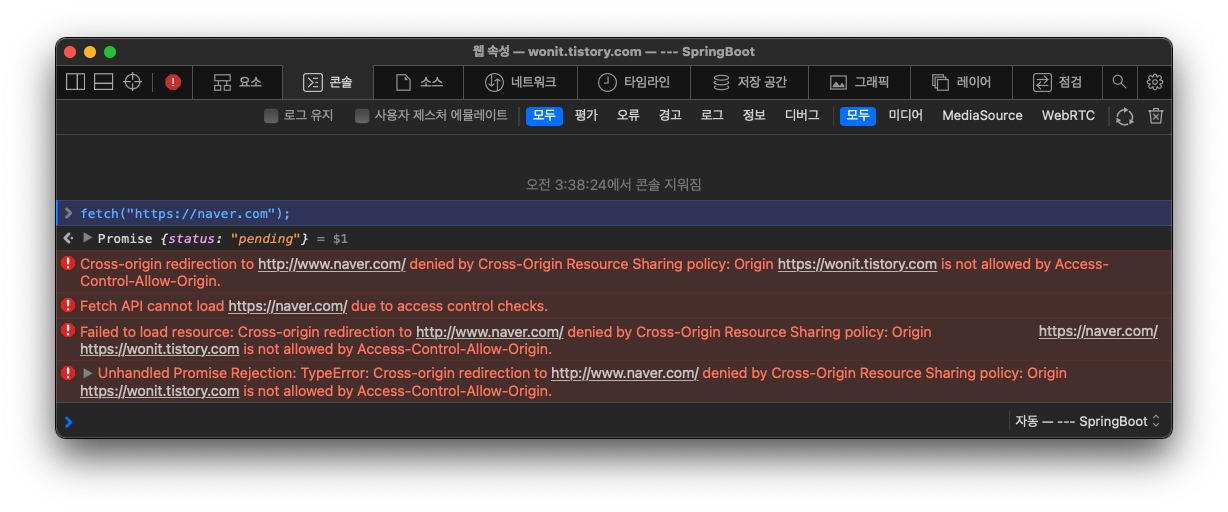Filter console by 오류 (errors)
The height and width of the screenshot is (512, 1228).
pos(628,116)
